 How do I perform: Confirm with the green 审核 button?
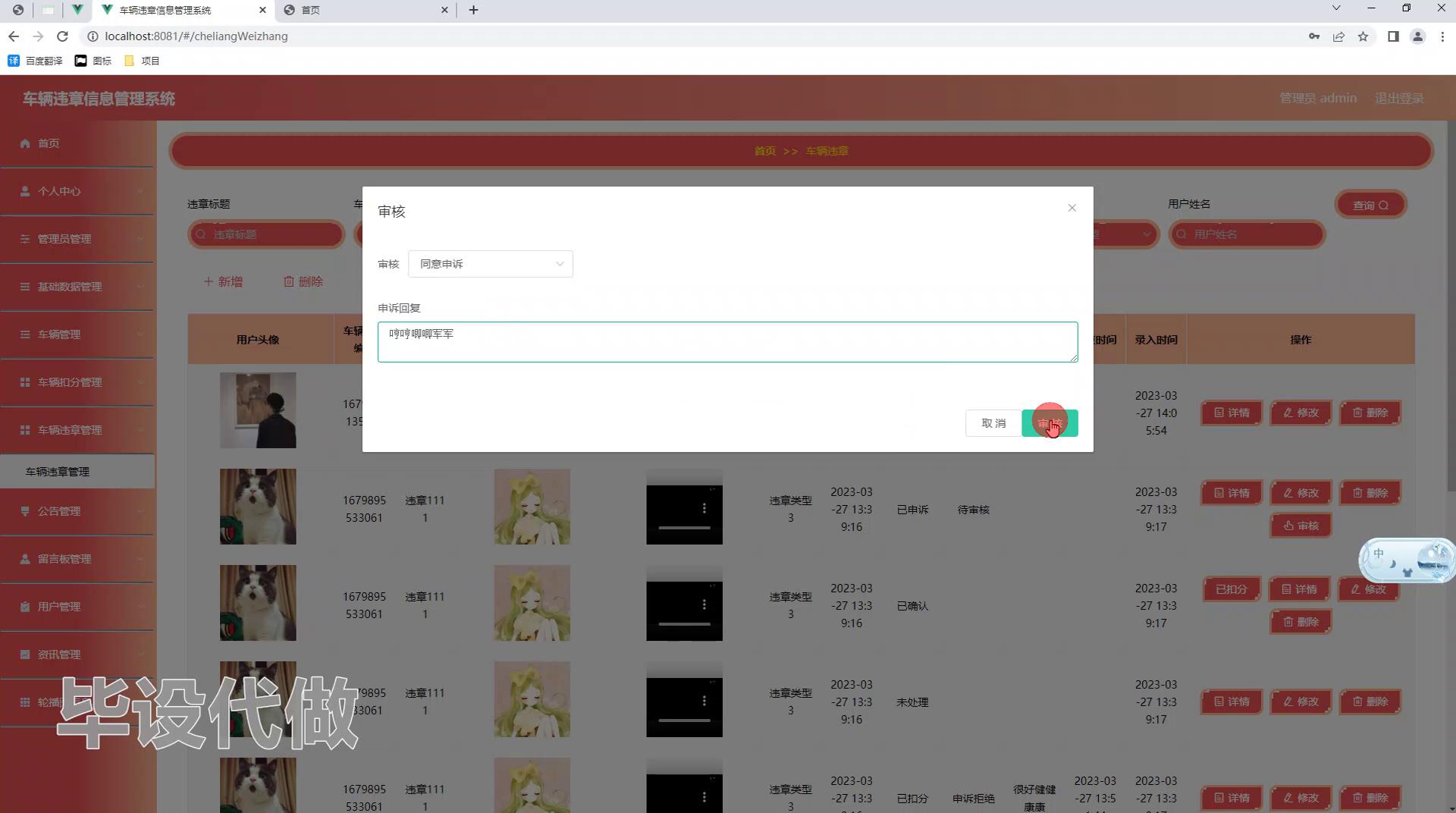[1050, 423]
